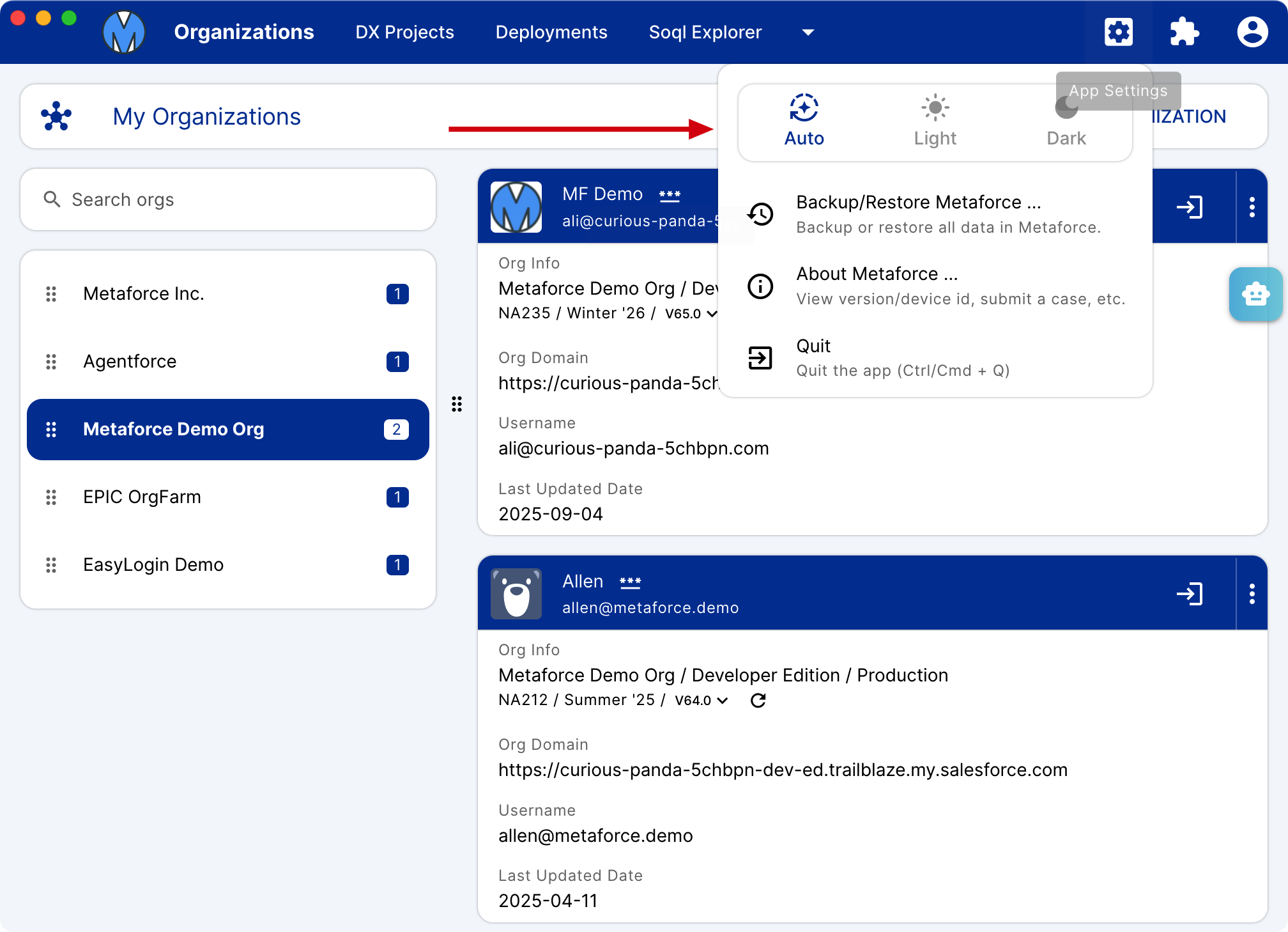The image size is (1288, 932).
Task: Open the extensions puzzle icon
Action: 1184,32
